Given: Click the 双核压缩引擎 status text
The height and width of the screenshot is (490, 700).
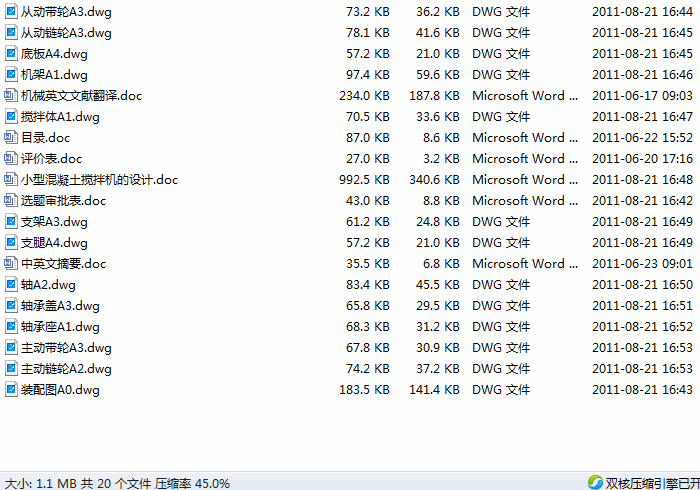Looking at the screenshot, I should click(x=653, y=483).
